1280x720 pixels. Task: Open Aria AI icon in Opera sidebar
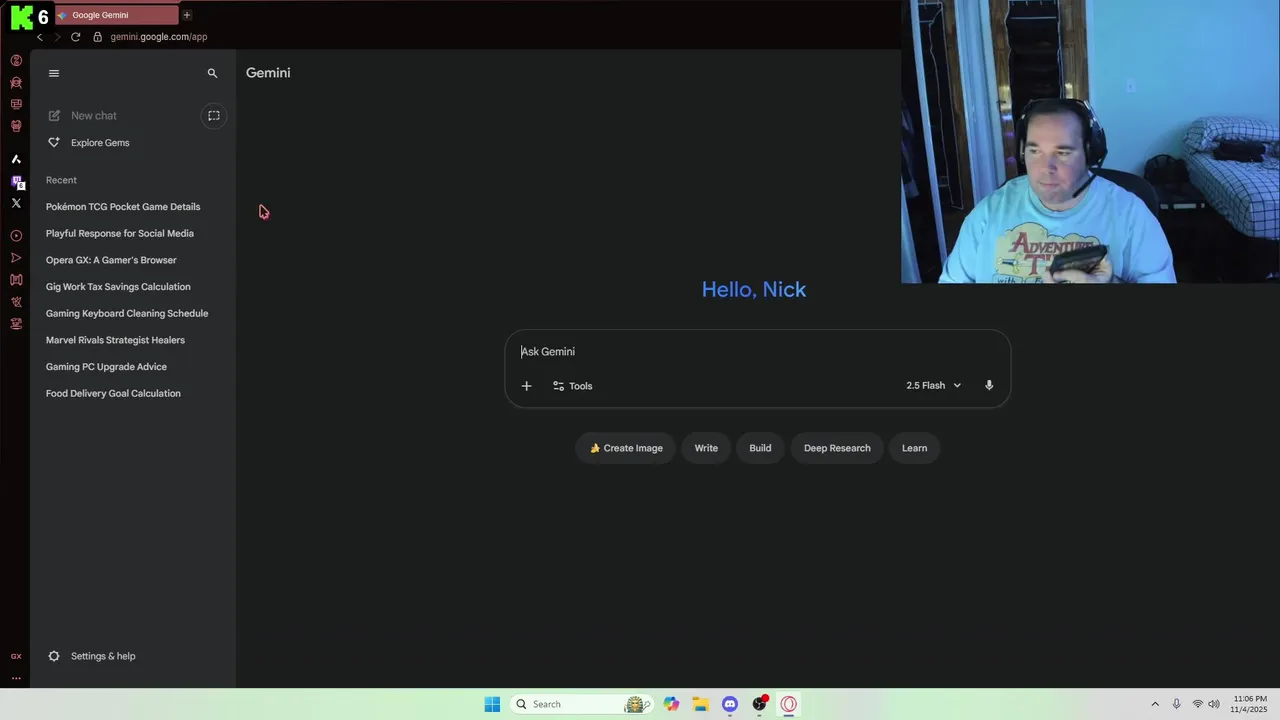(x=16, y=160)
